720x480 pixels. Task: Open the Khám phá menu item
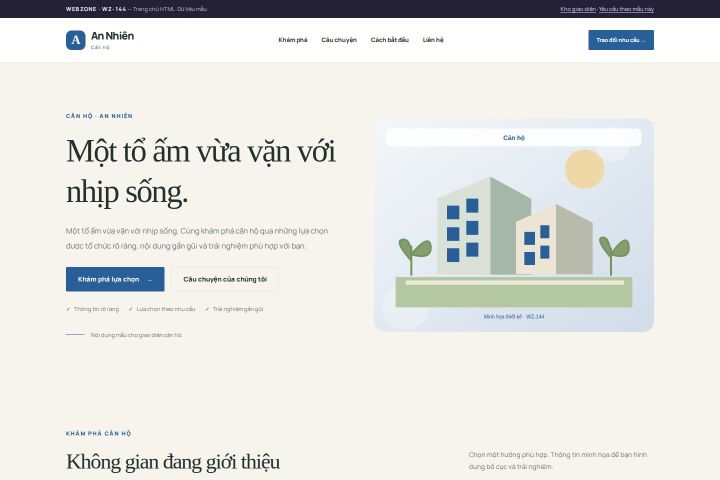pyautogui.click(x=293, y=40)
